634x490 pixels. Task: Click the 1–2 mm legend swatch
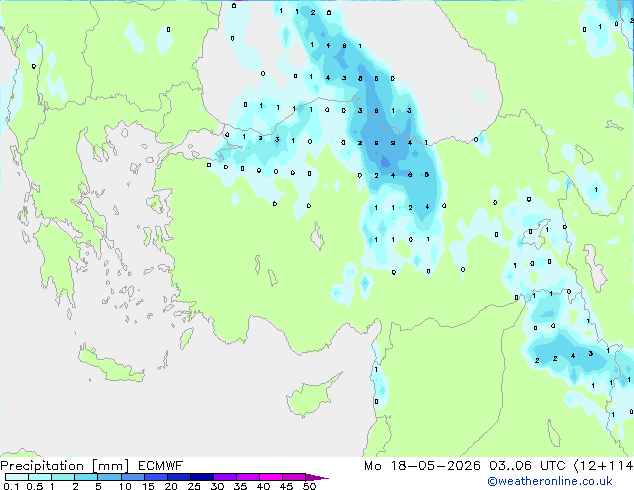tap(63, 477)
